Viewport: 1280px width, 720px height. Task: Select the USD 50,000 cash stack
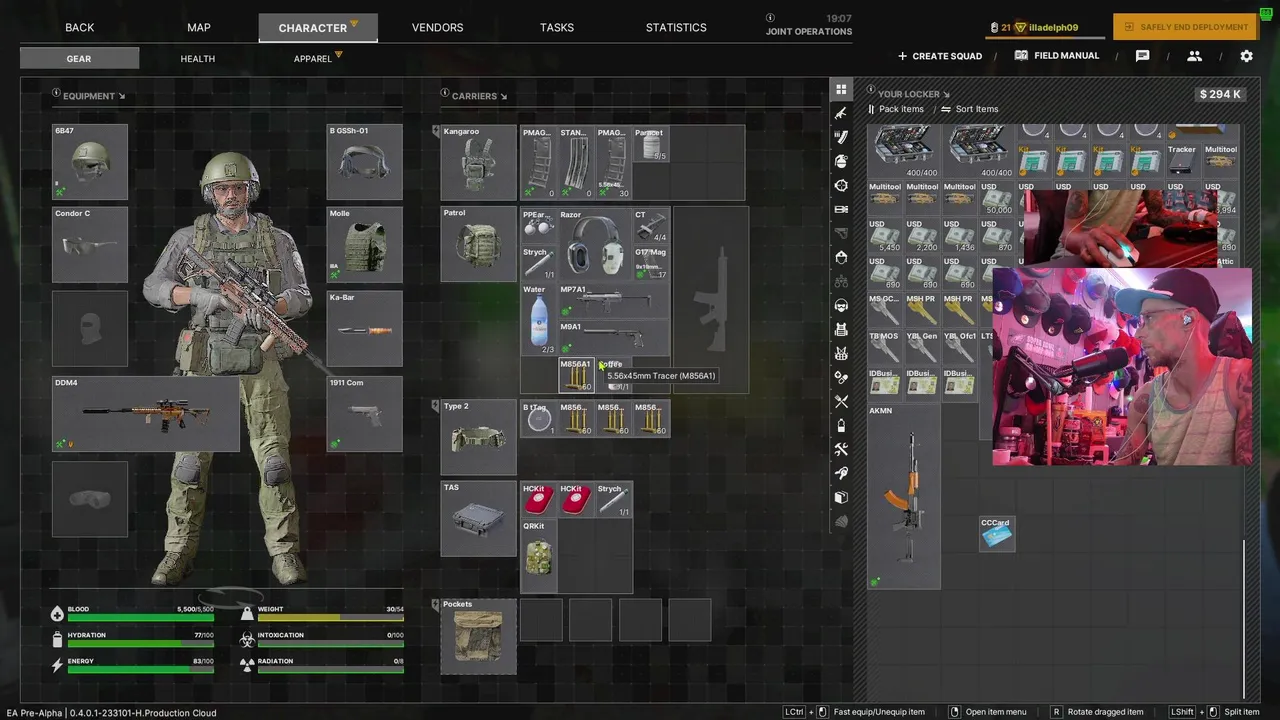pos(997,199)
